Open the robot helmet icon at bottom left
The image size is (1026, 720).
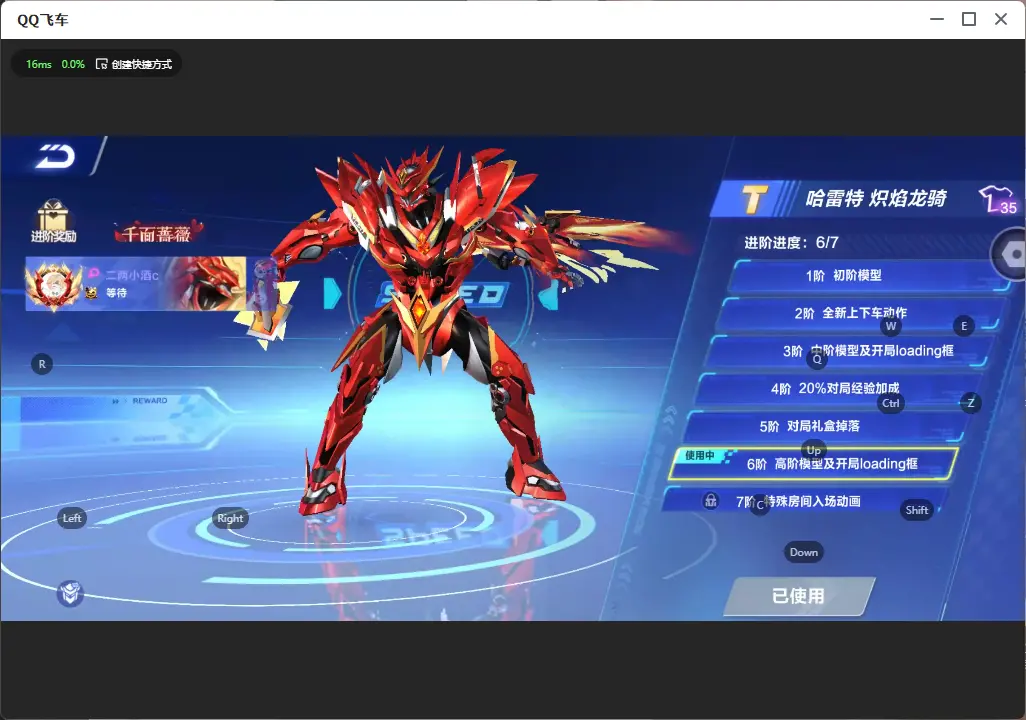[70, 593]
